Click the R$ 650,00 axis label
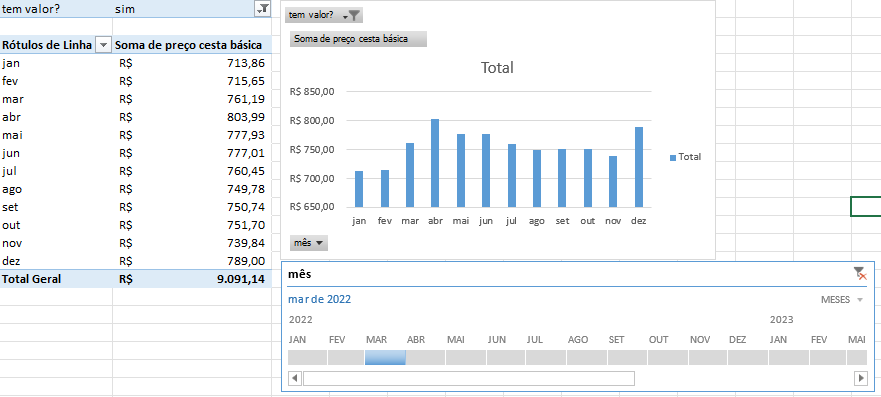Screen dimensions: 881x397 tap(312, 206)
